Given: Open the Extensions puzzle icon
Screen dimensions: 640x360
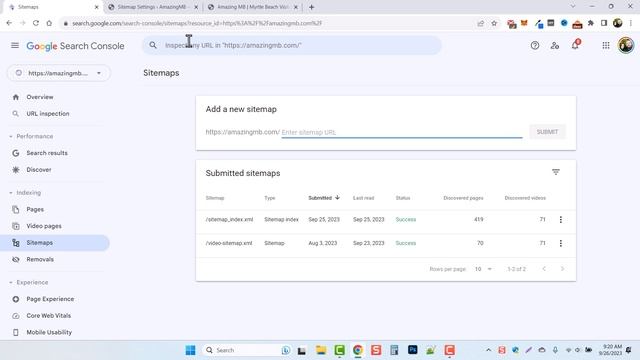Looking at the screenshot, I should (591, 23).
